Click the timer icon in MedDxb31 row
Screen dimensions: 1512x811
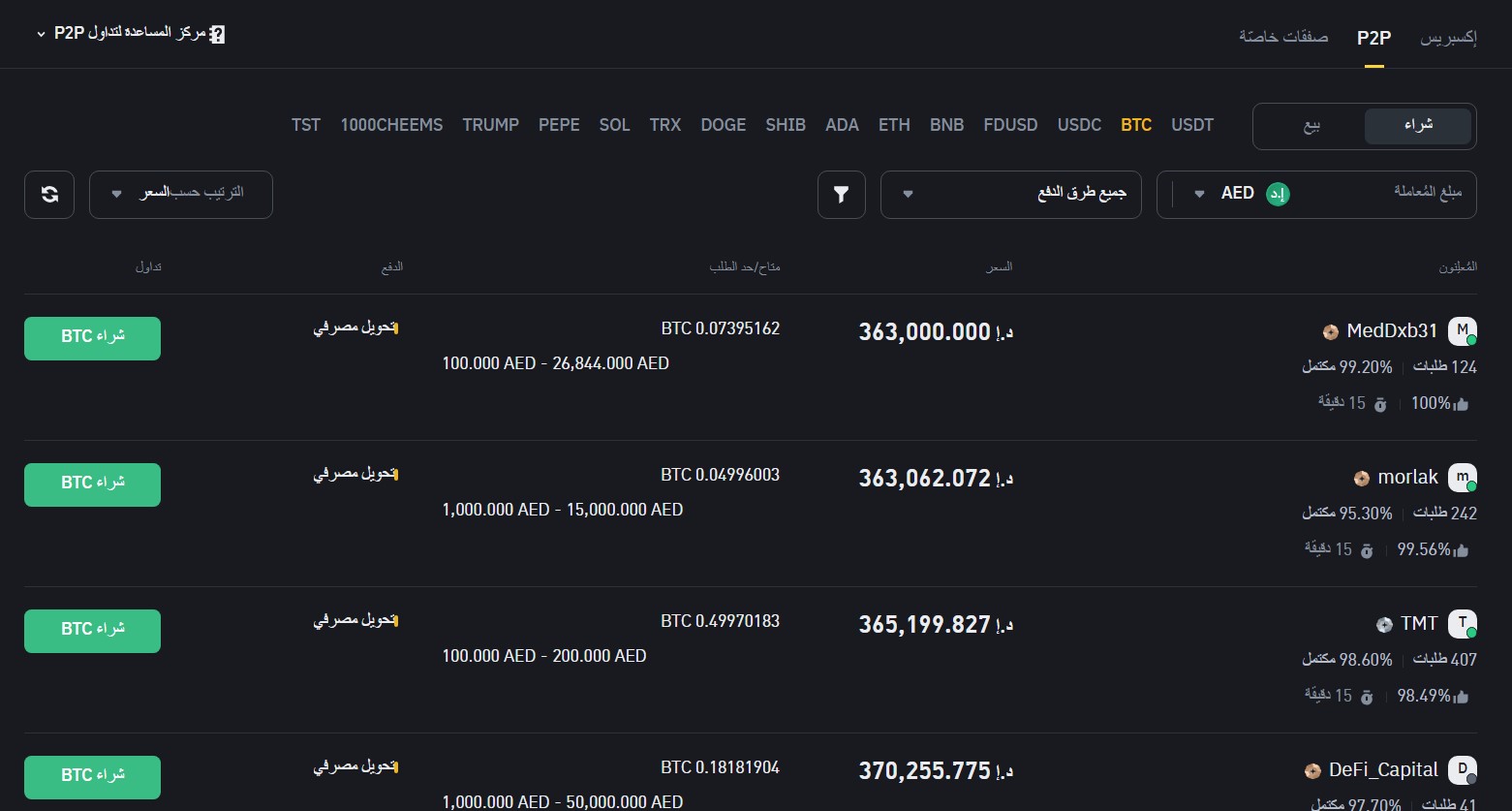click(1380, 404)
